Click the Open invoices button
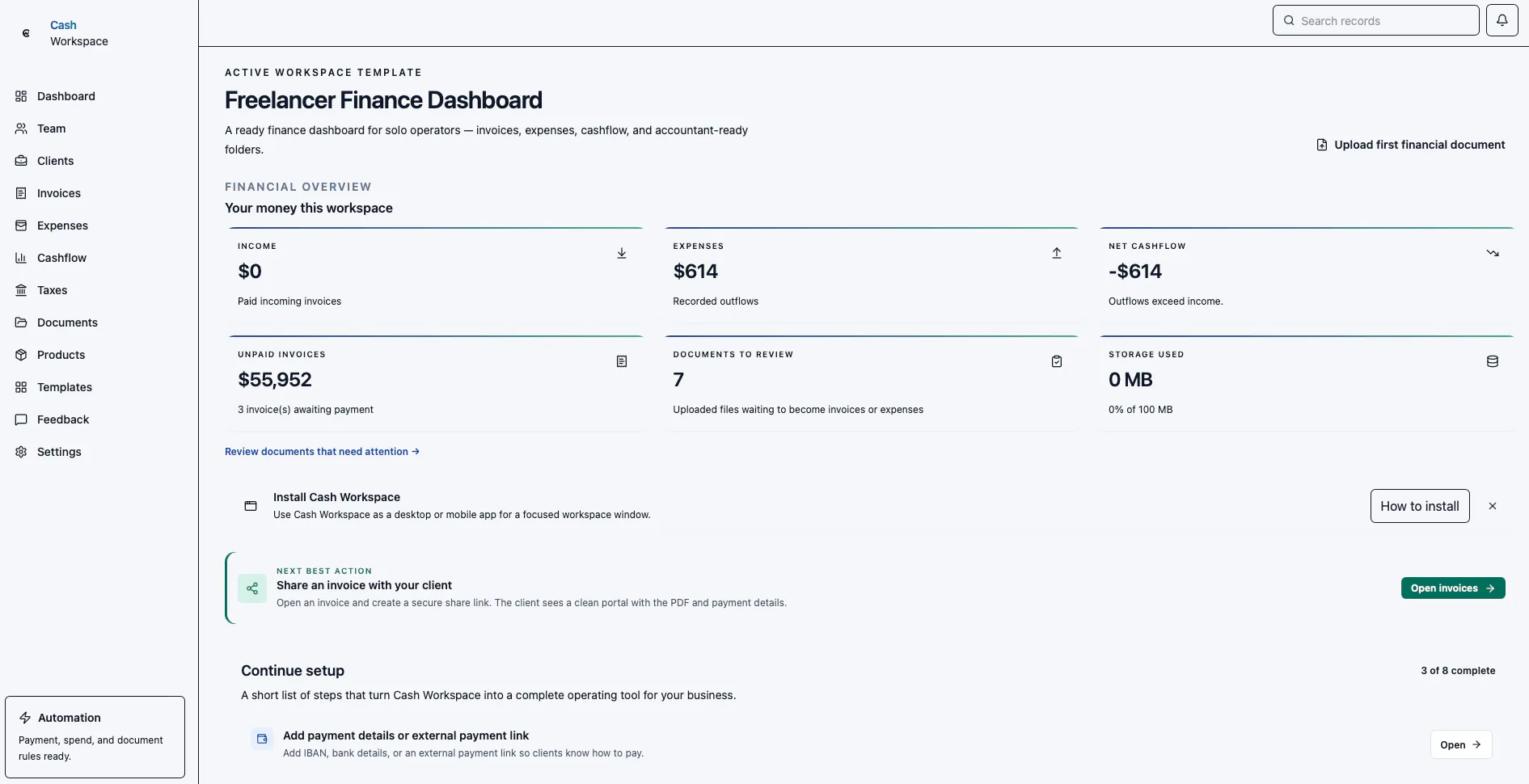Image resolution: width=1529 pixels, height=784 pixels. [1453, 588]
